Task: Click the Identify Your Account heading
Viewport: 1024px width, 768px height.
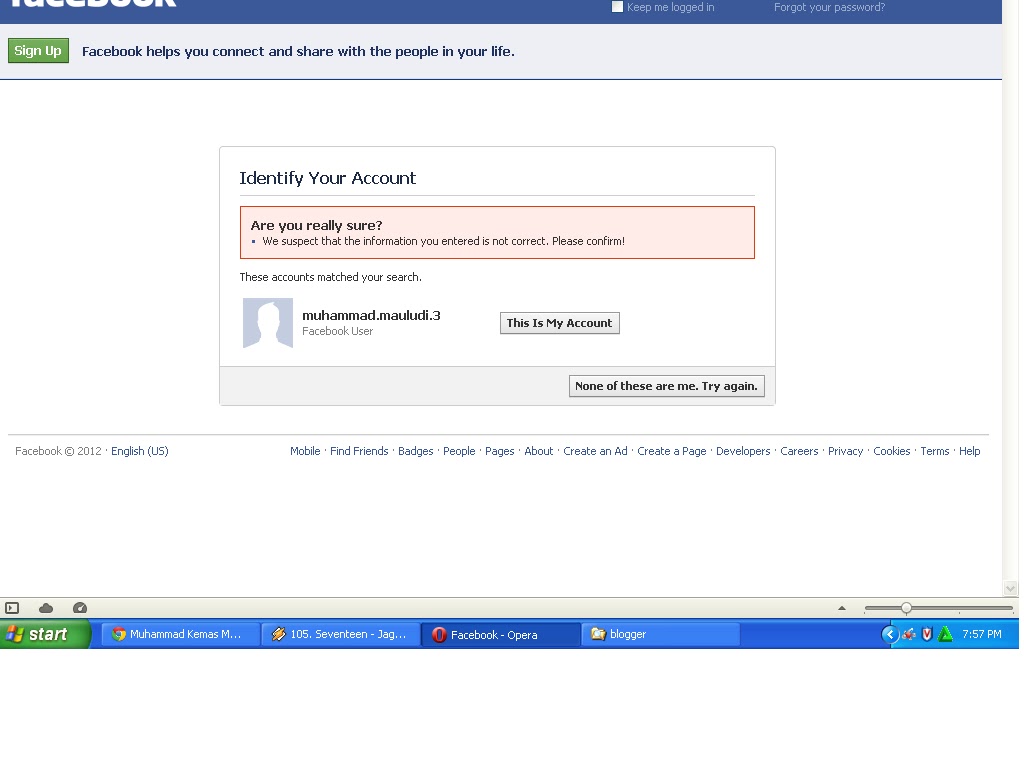Action: (327, 178)
